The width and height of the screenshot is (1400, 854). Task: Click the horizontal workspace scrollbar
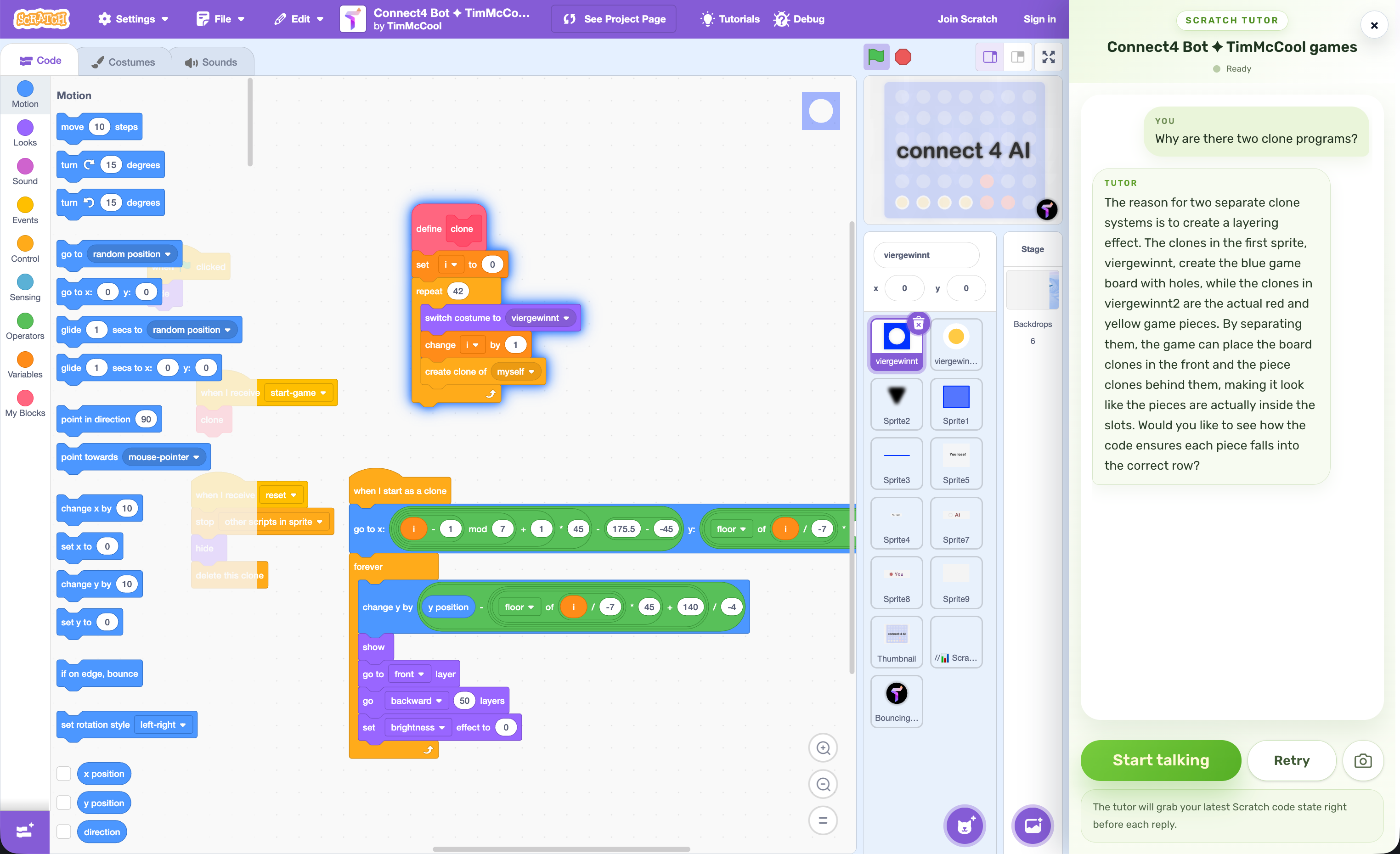[561, 849]
